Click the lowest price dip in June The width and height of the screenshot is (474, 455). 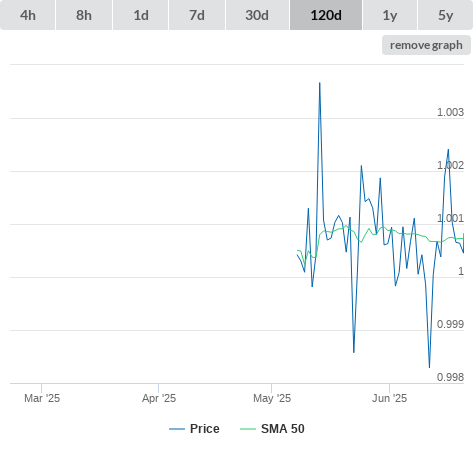click(429, 367)
